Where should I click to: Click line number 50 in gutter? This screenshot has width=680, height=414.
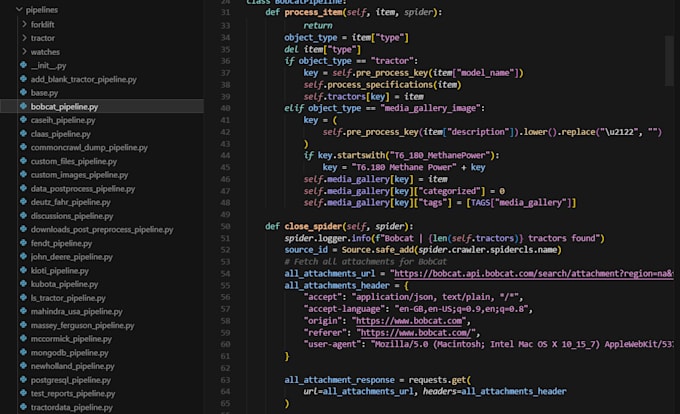pyautogui.click(x=225, y=226)
